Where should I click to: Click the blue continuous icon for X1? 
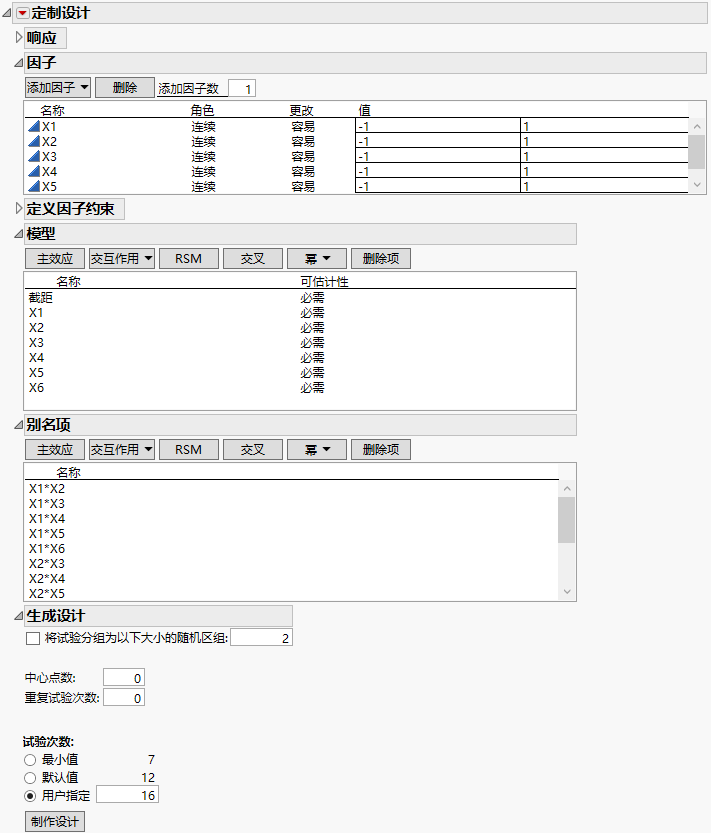[33, 126]
